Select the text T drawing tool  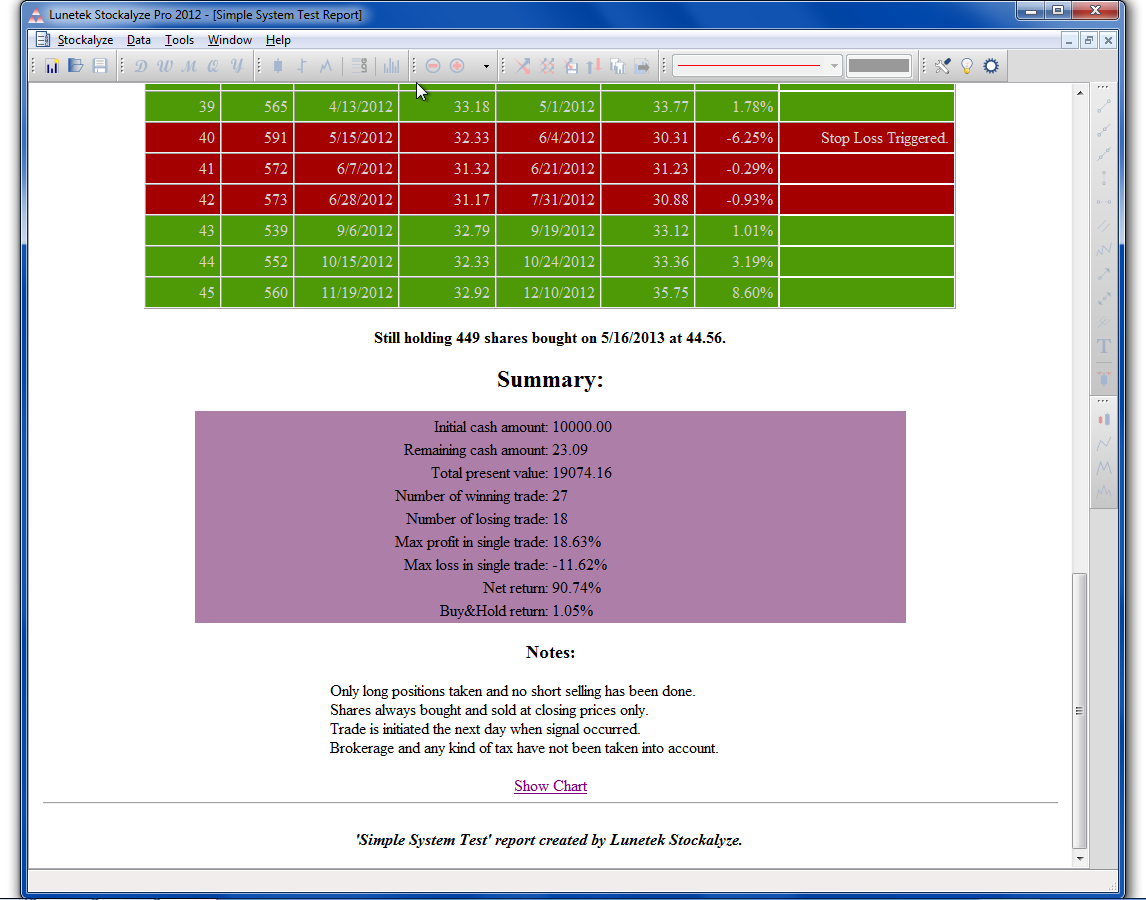(x=1104, y=347)
